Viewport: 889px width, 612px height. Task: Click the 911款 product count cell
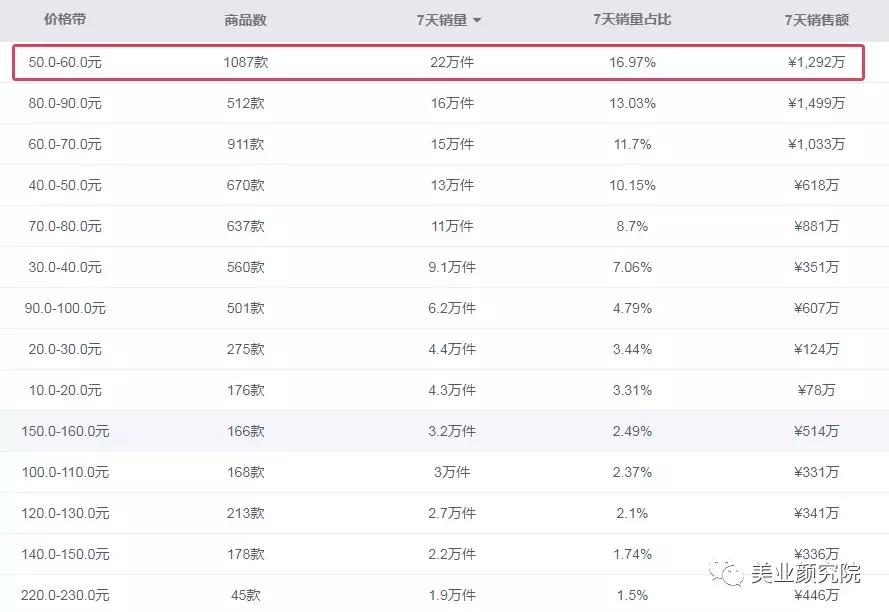tap(245, 144)
